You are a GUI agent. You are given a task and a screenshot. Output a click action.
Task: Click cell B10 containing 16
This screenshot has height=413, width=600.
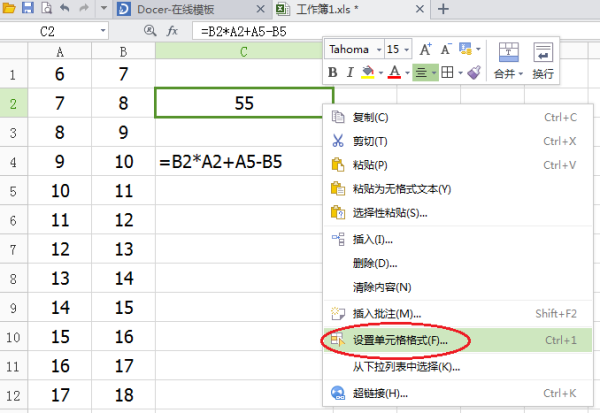(x=123, y=337)
